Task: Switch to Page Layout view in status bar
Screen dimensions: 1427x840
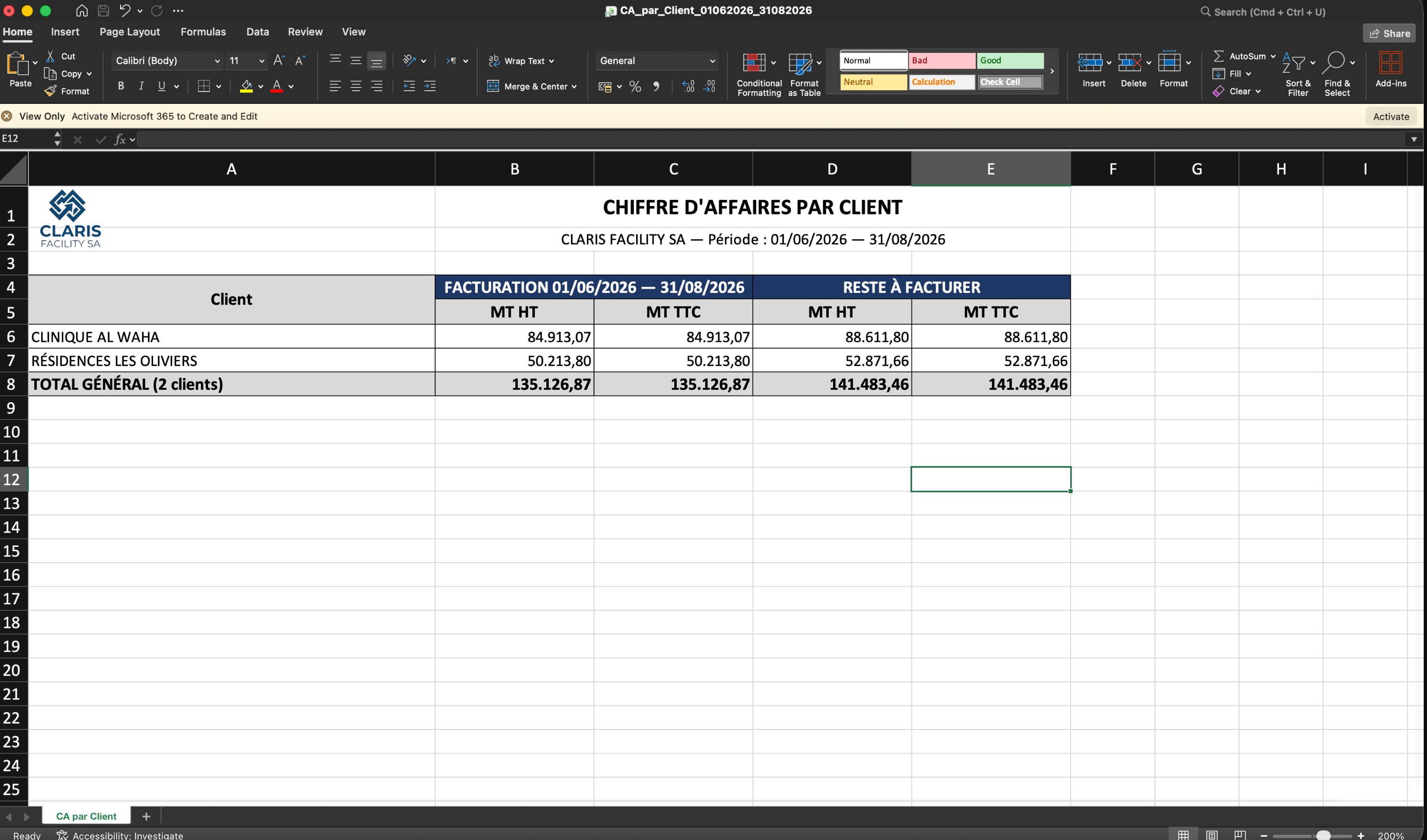Action: point(1212,835)
